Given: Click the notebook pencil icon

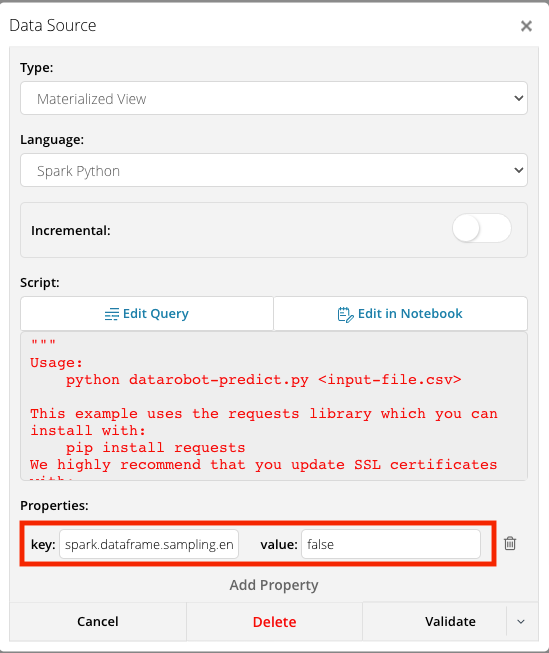Looking at the screenshot, I should tap(345, 314).
